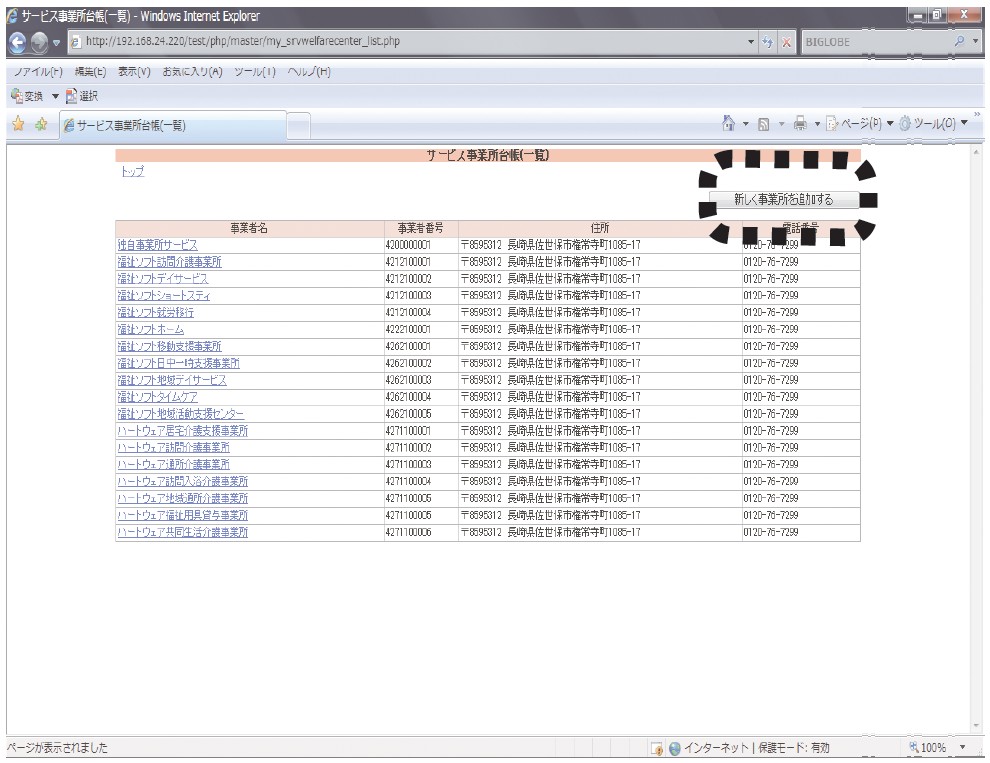Open 福祉ソフト地域デイサービス link
The image size is (990, 763).
172,380
